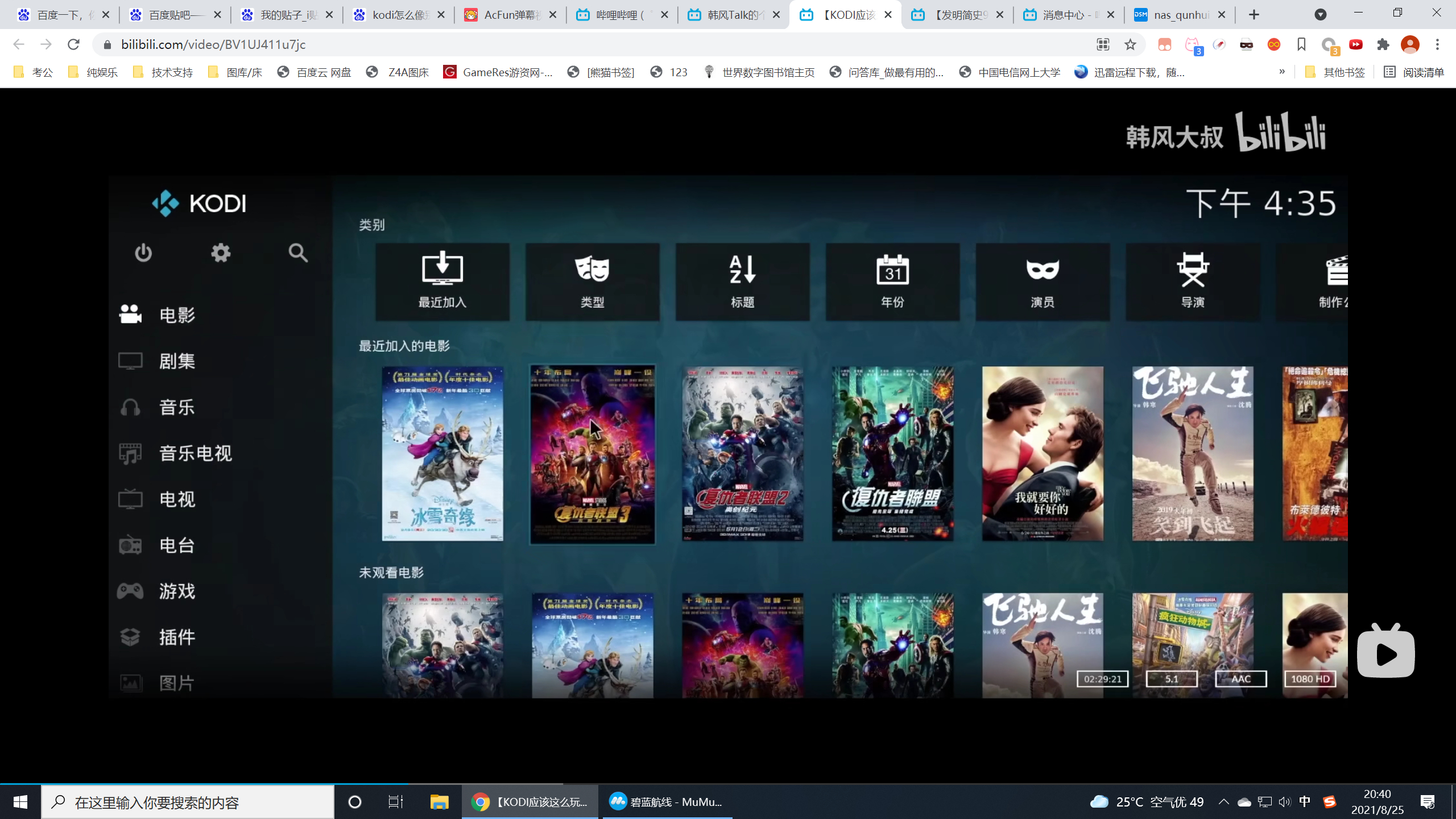Click the Kodi search magnifier icon
The height and width of the screenshot is (819, 1456).
tap(298, 253)
